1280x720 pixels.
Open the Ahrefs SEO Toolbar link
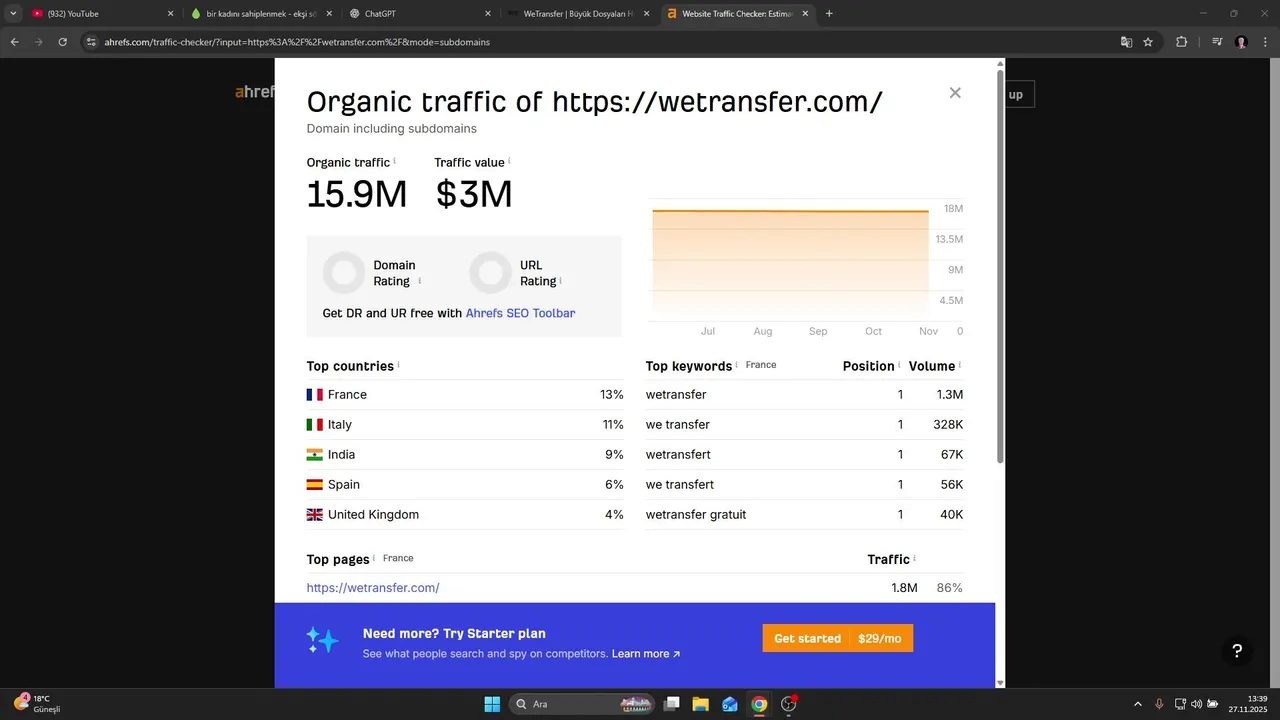coord(520,313)
